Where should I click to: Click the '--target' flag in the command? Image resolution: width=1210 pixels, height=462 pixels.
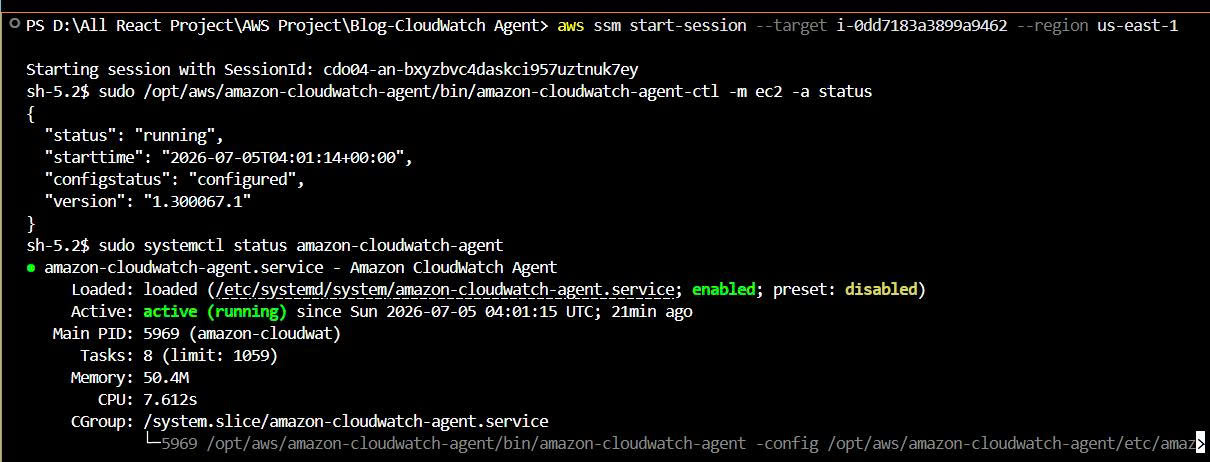tap(791, 25)
